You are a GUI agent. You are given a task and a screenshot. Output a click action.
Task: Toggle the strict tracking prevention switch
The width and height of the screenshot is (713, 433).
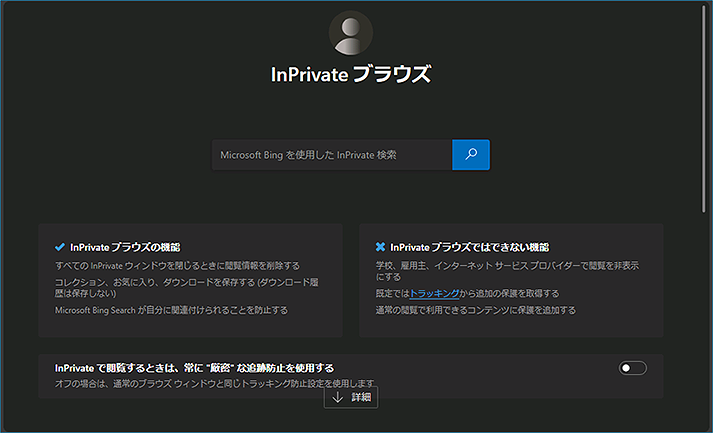[x=633, y=368]
